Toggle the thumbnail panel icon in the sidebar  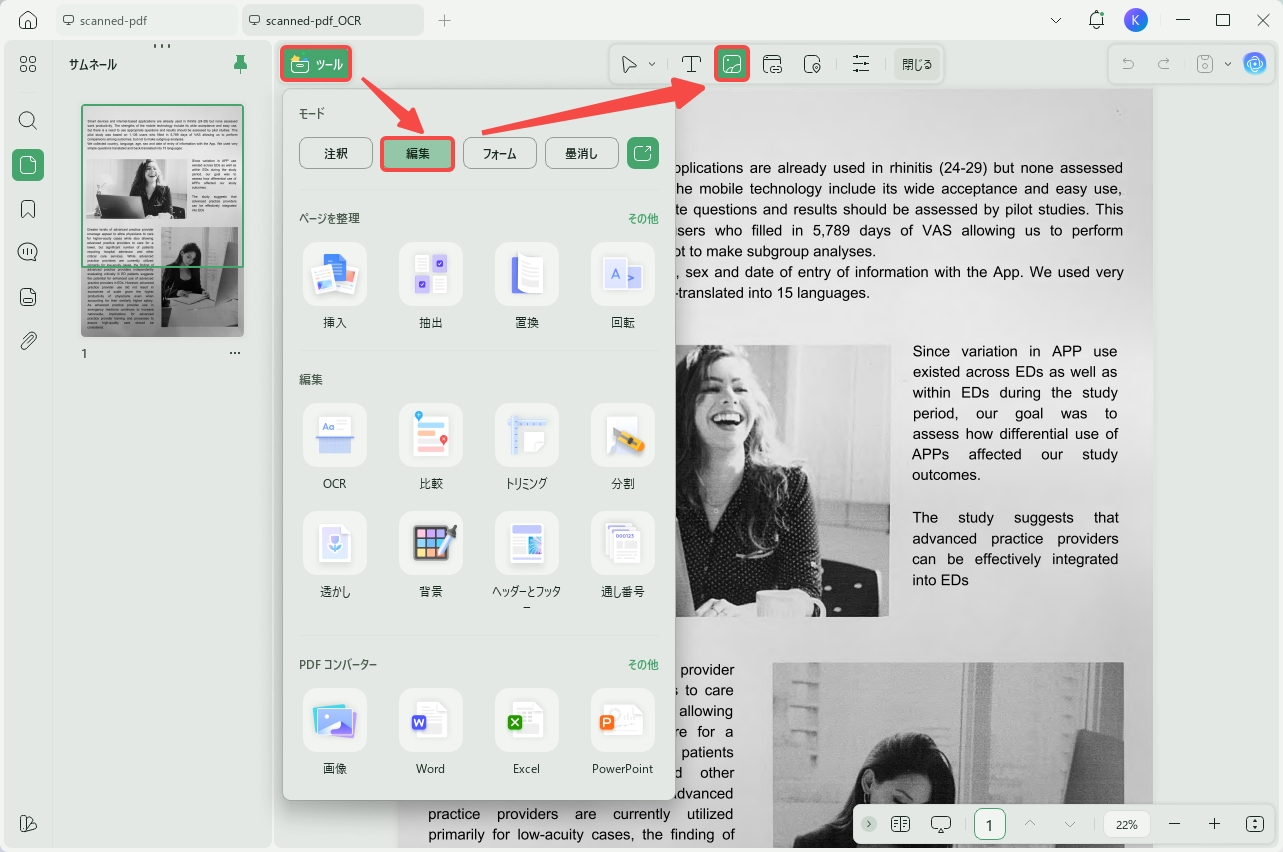(28, 165)
